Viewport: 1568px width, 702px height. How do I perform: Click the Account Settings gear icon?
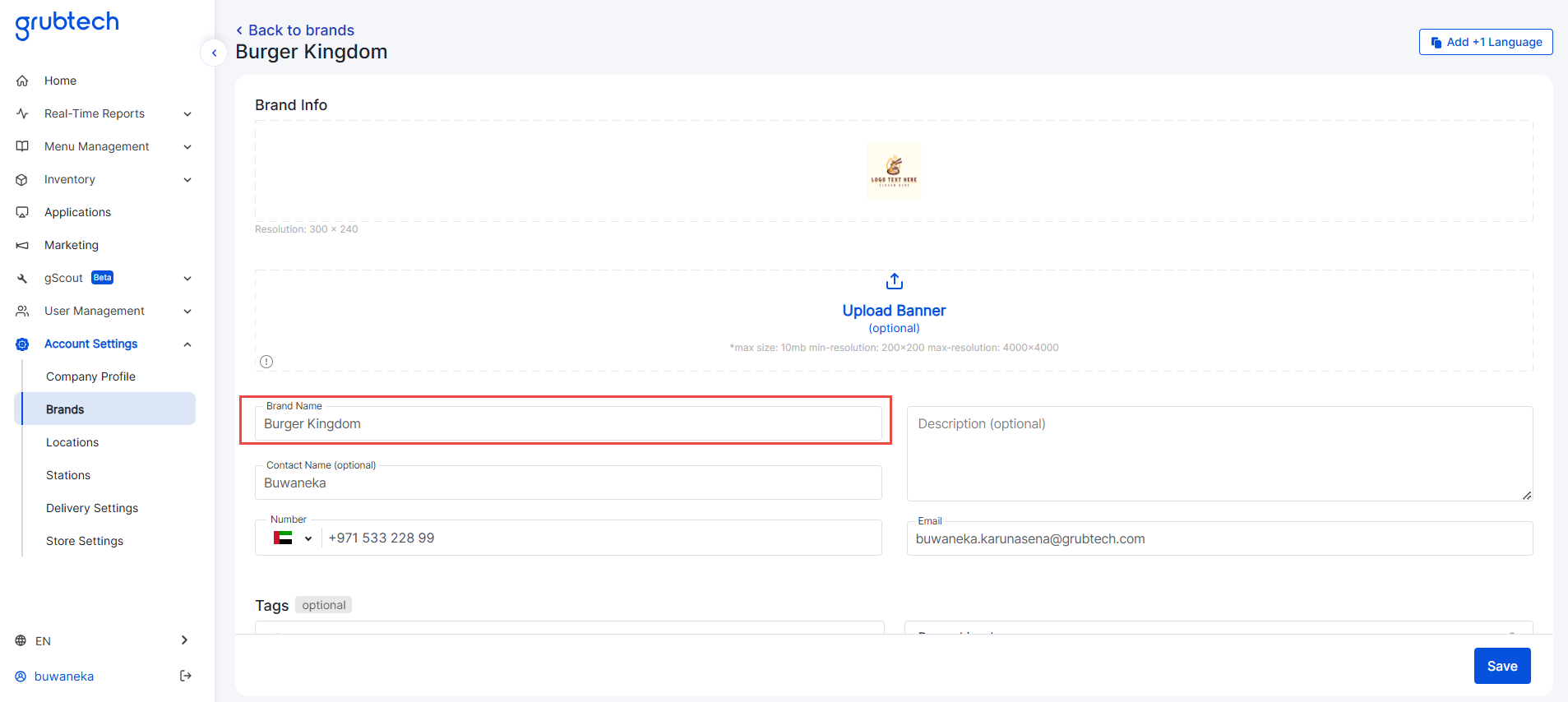[x=22, y=344]
